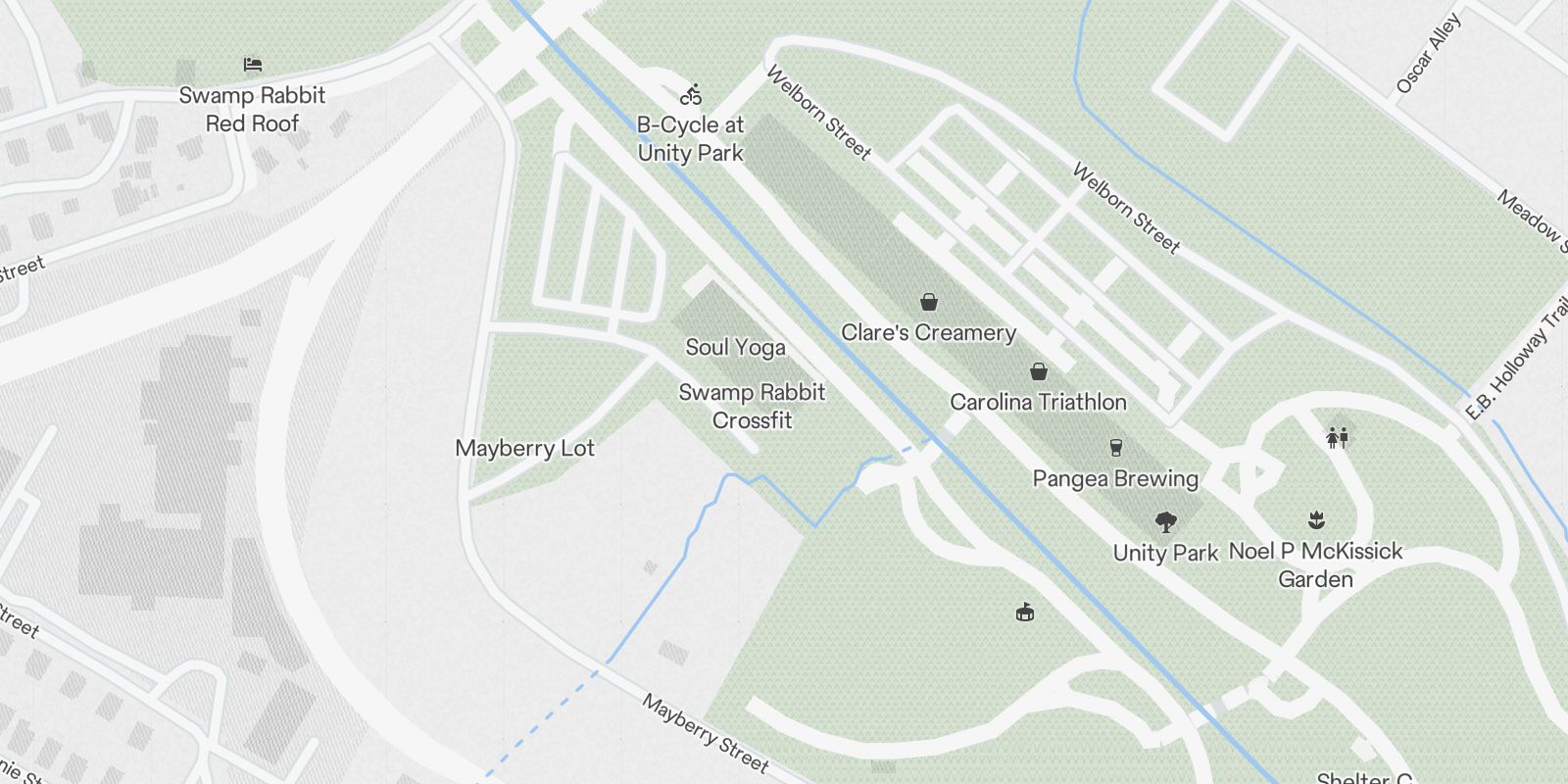Select the Mayberry Lot label
This screenshot has height=784, width=1568.
525,448
